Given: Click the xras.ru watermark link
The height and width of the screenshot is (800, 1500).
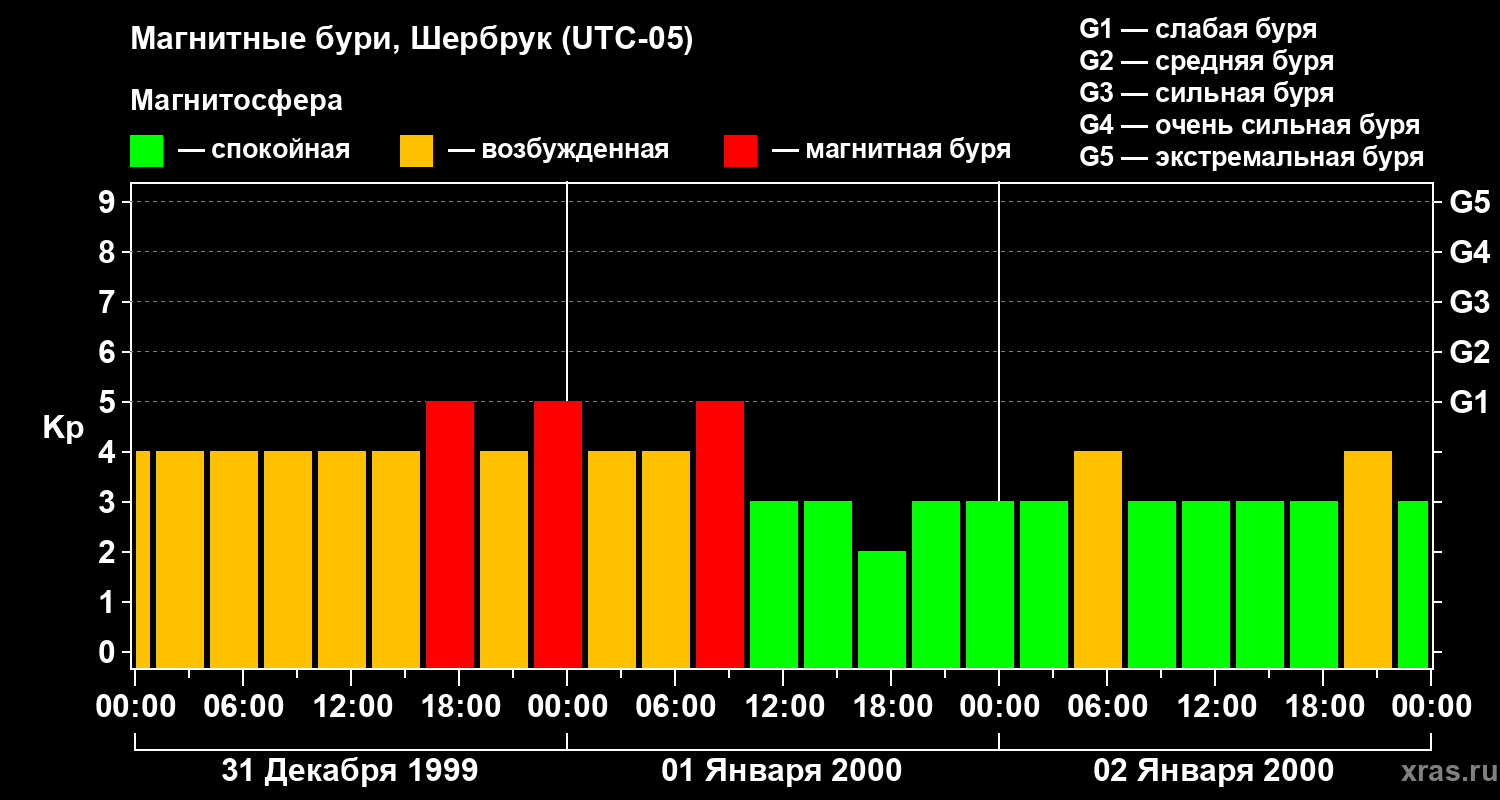Looking at the screenshot, I should pos(1445,771).
